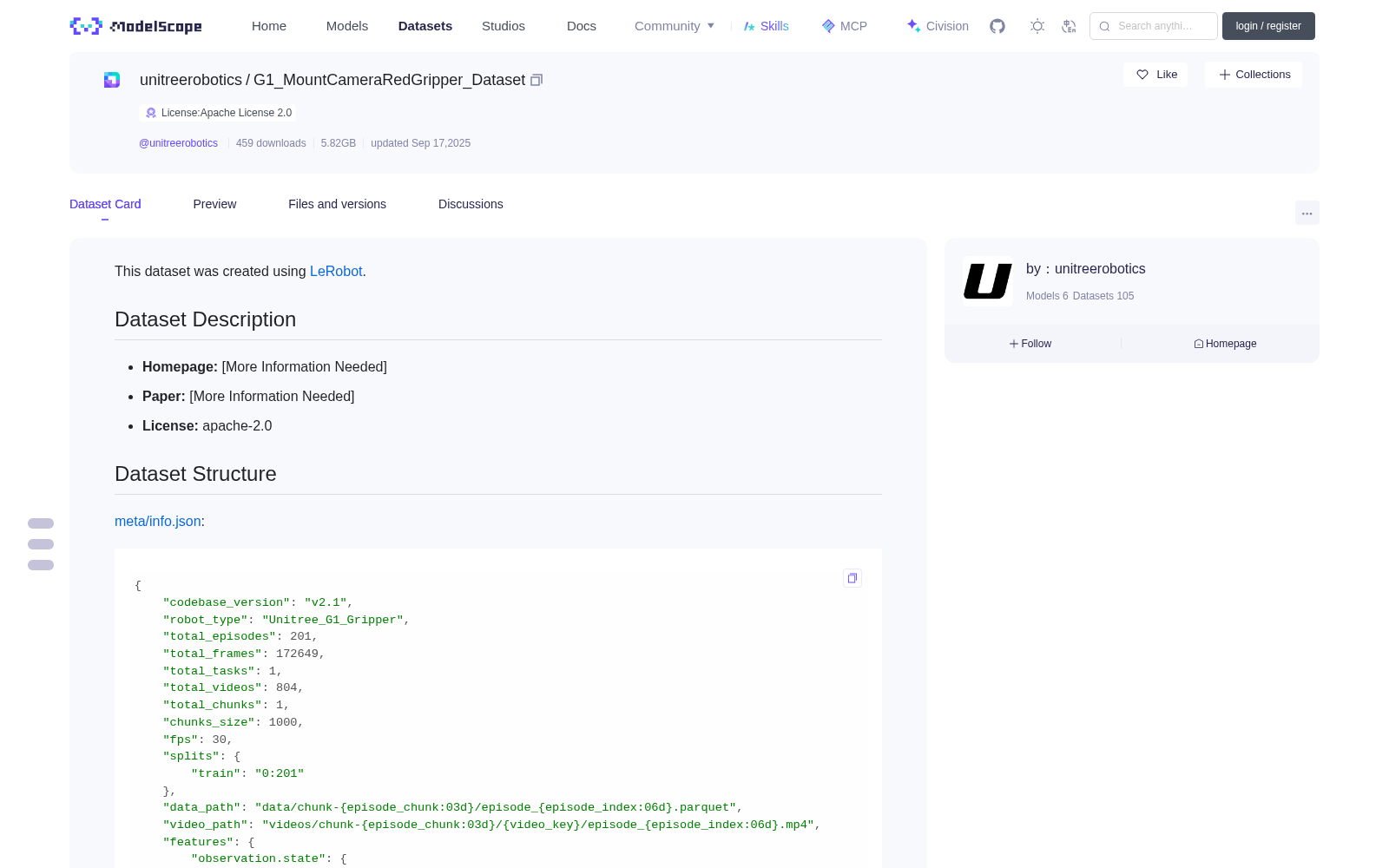Click the 'Models 6' count

click(x=1047, y=296)
